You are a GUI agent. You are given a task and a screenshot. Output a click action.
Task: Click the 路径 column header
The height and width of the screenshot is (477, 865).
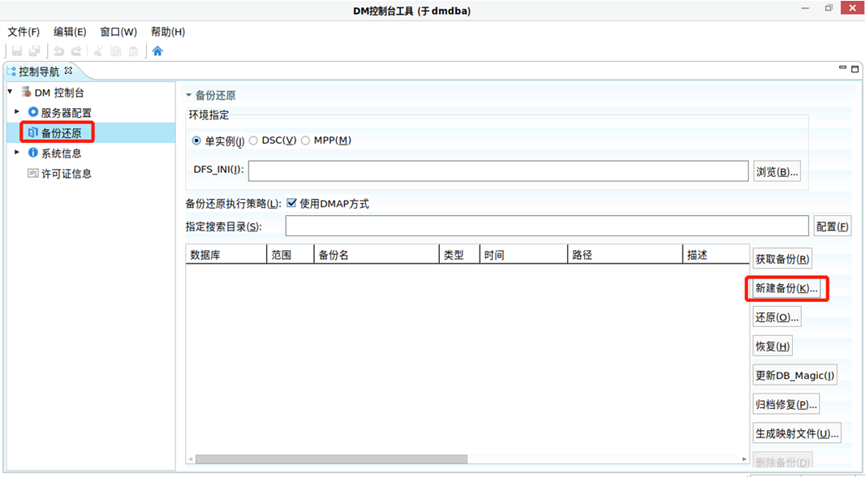[x=625, y=255]
